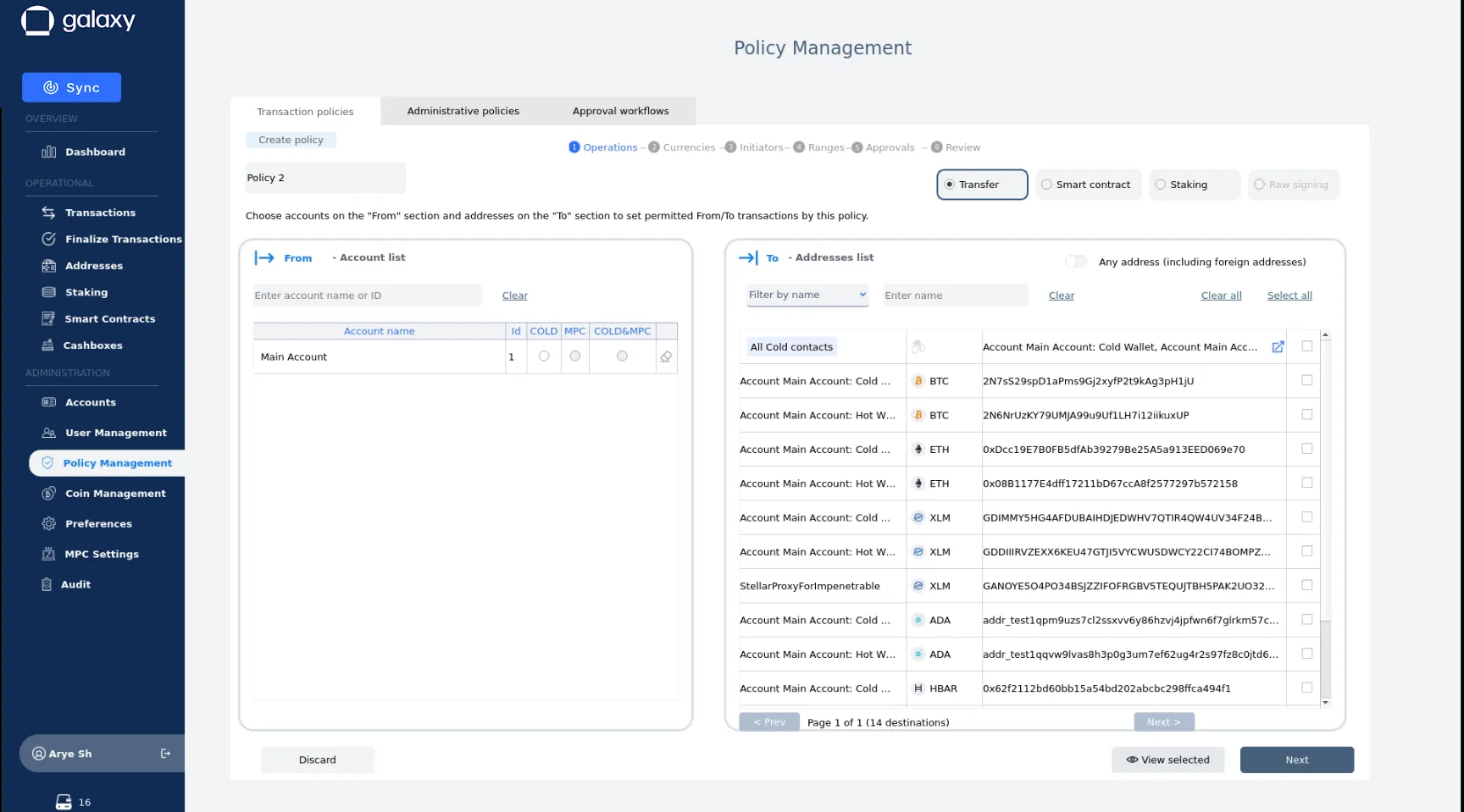Click the Clear all link

1222,296
